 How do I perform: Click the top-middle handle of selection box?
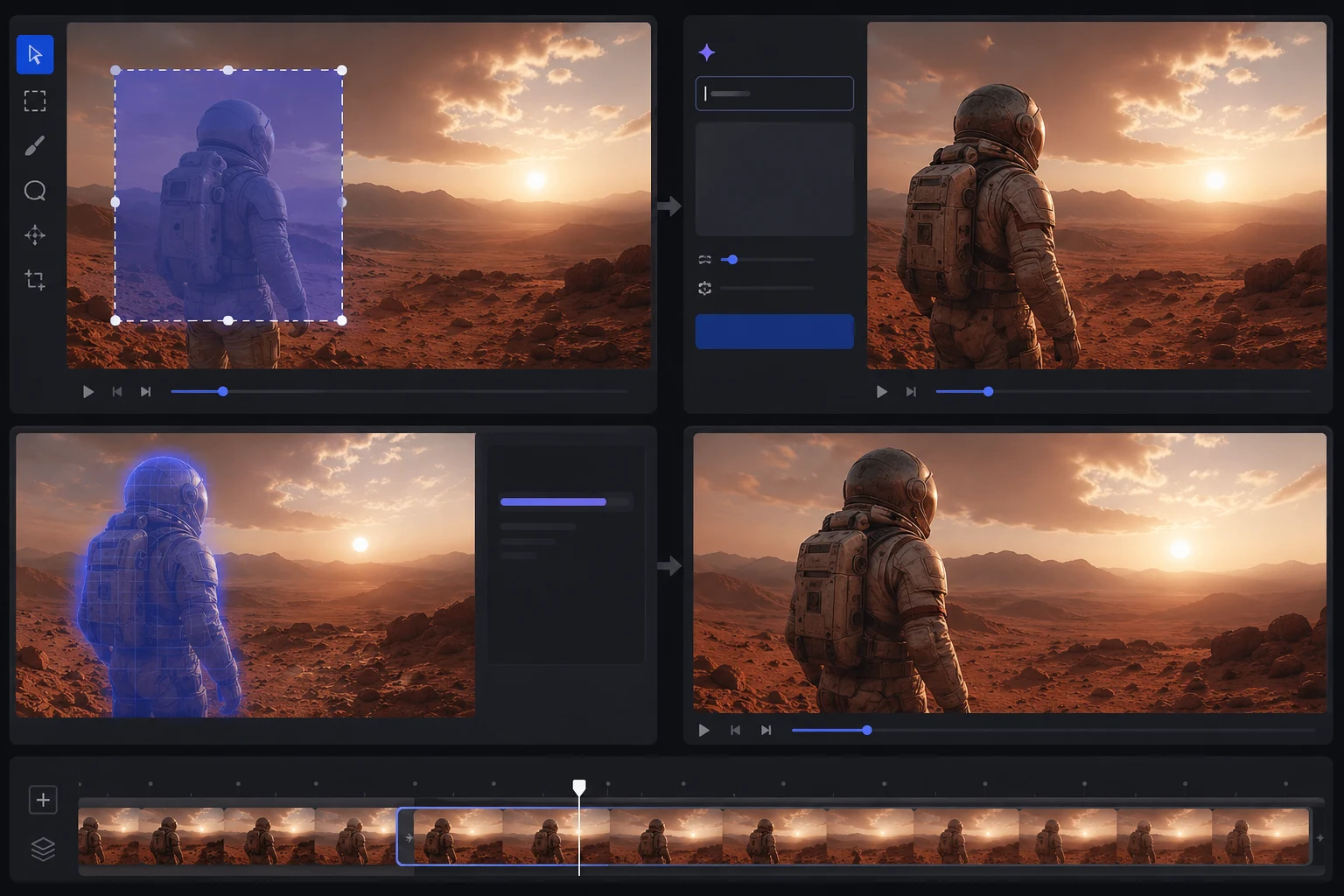pos(228,70)
